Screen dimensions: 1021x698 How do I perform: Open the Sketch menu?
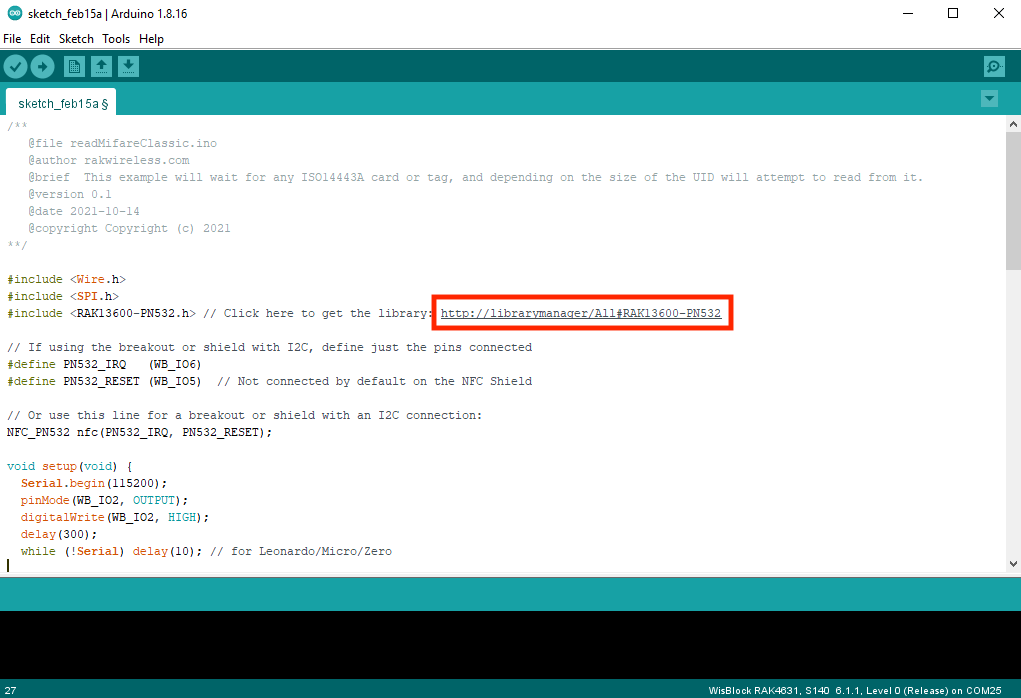point(76,39)
